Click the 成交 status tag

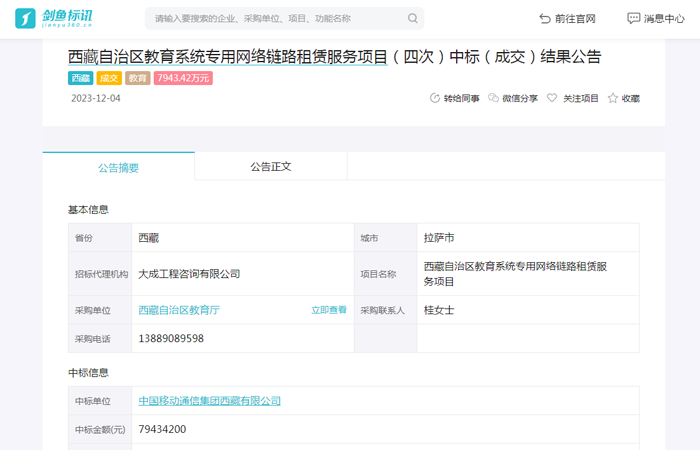[109, 78]
